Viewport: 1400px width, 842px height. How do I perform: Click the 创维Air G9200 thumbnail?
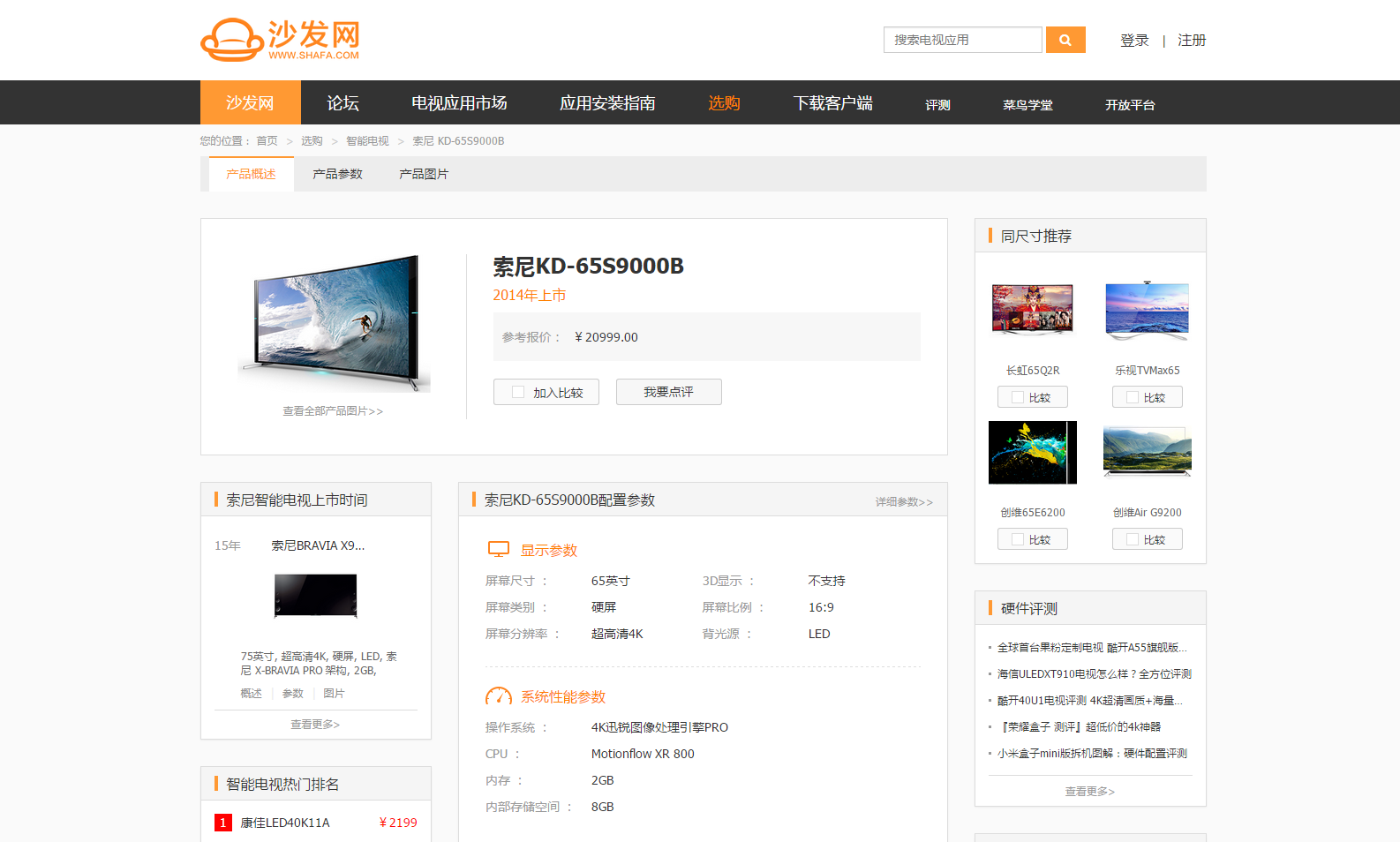point(1148,453)
